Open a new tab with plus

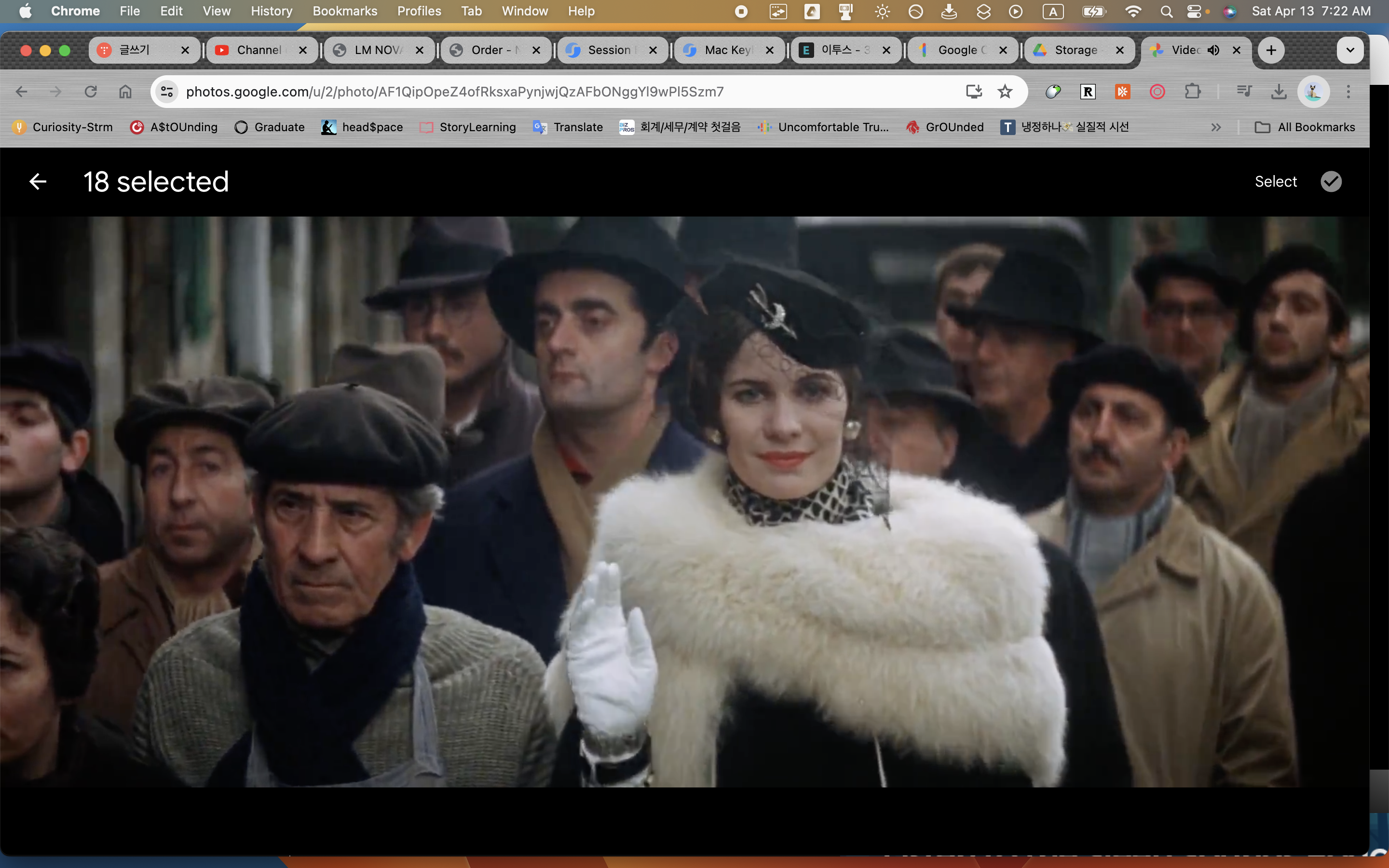(1271, 50)
